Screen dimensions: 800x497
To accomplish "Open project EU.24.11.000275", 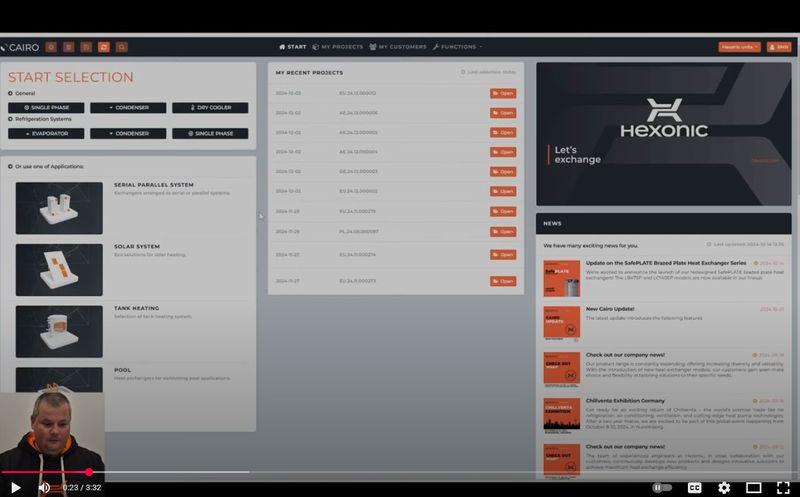I will 503,211.
